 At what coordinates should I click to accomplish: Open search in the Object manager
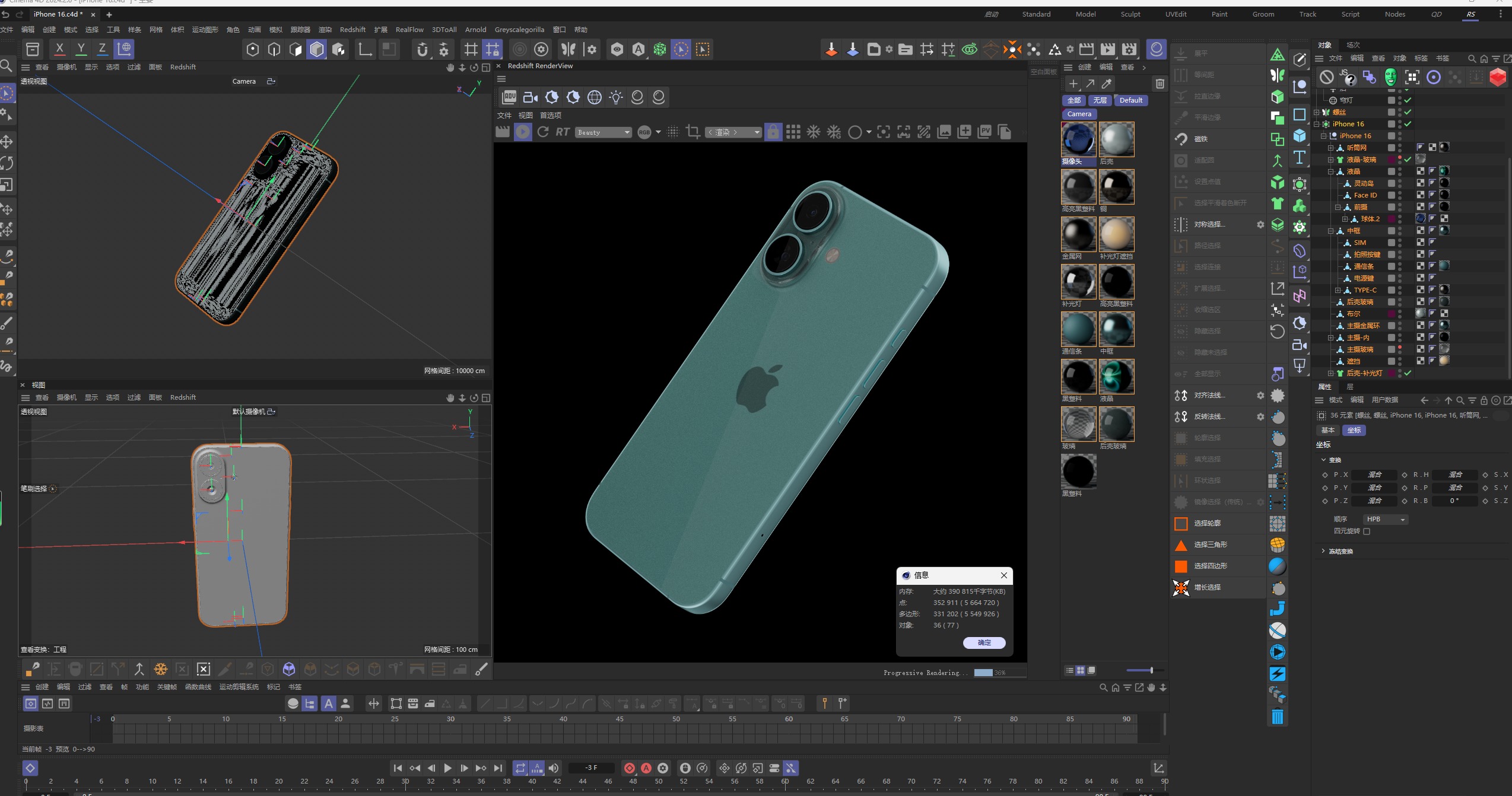pyautogui.click(x=1472, y=58)
